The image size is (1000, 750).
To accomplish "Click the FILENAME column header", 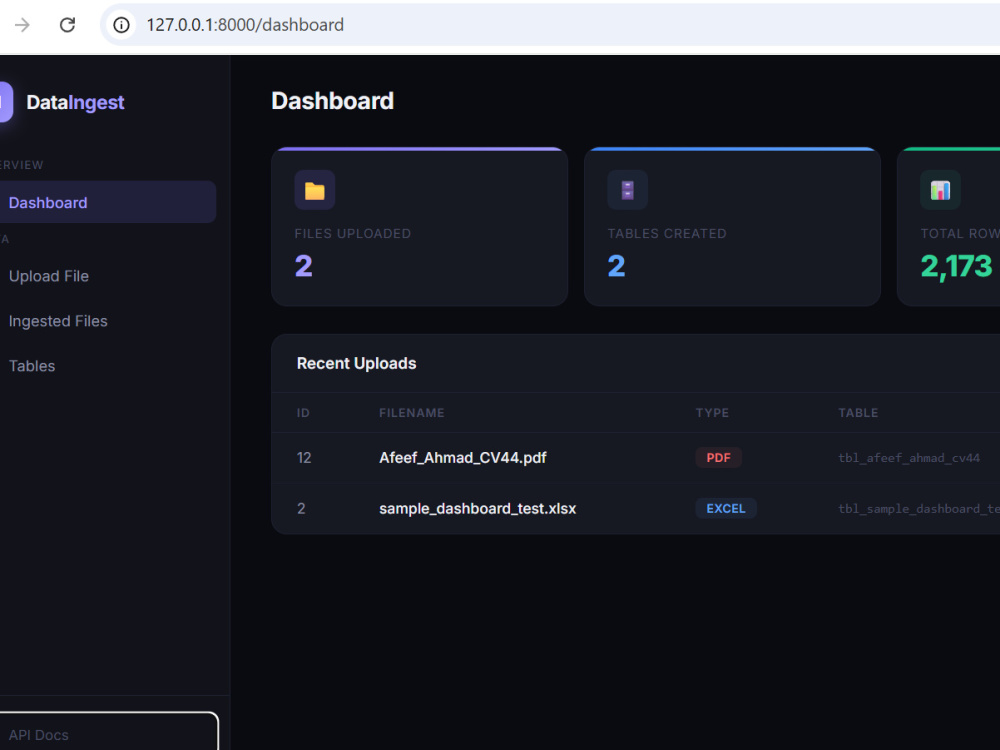I will (411, 413).
